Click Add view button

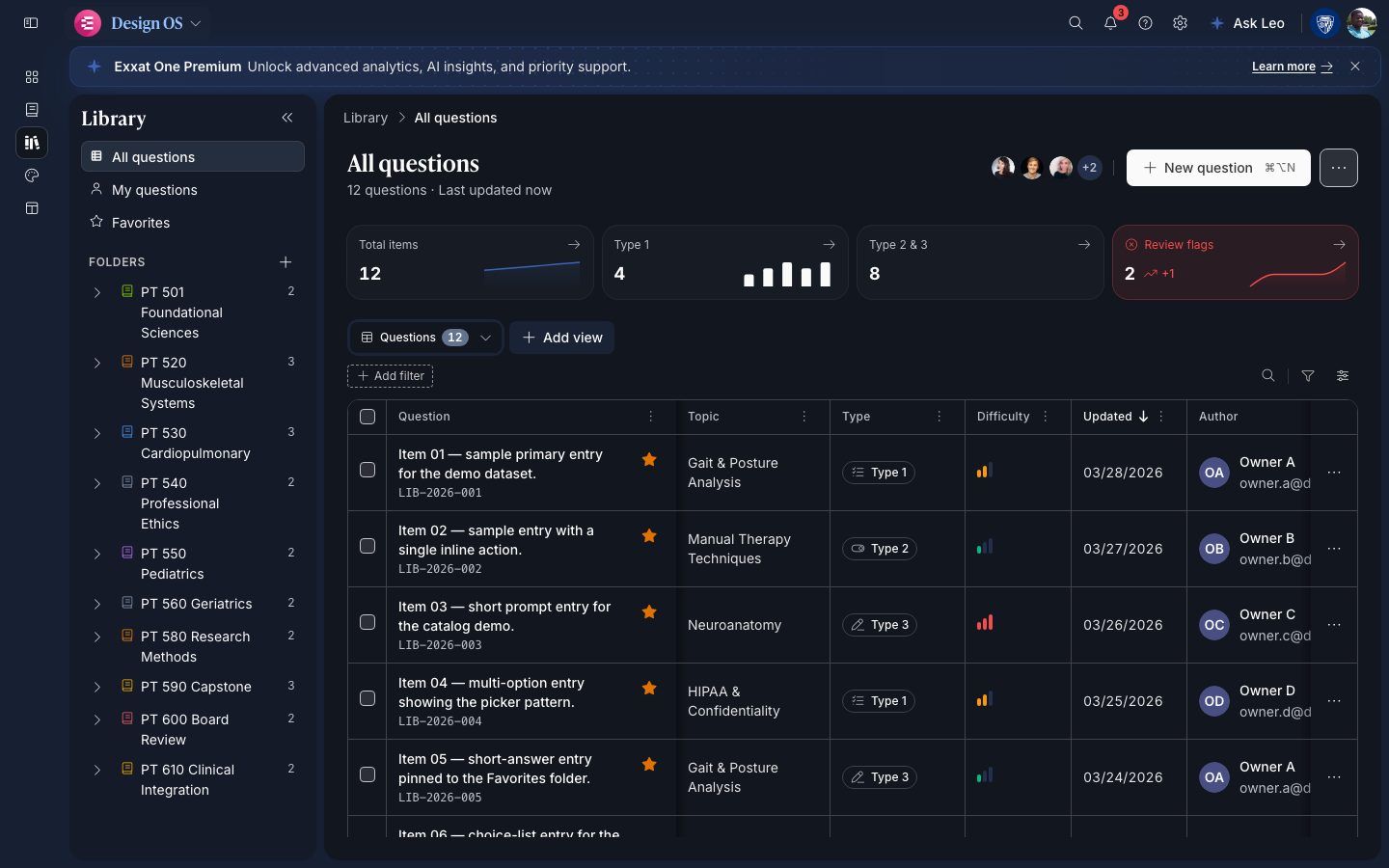point(562,338)
